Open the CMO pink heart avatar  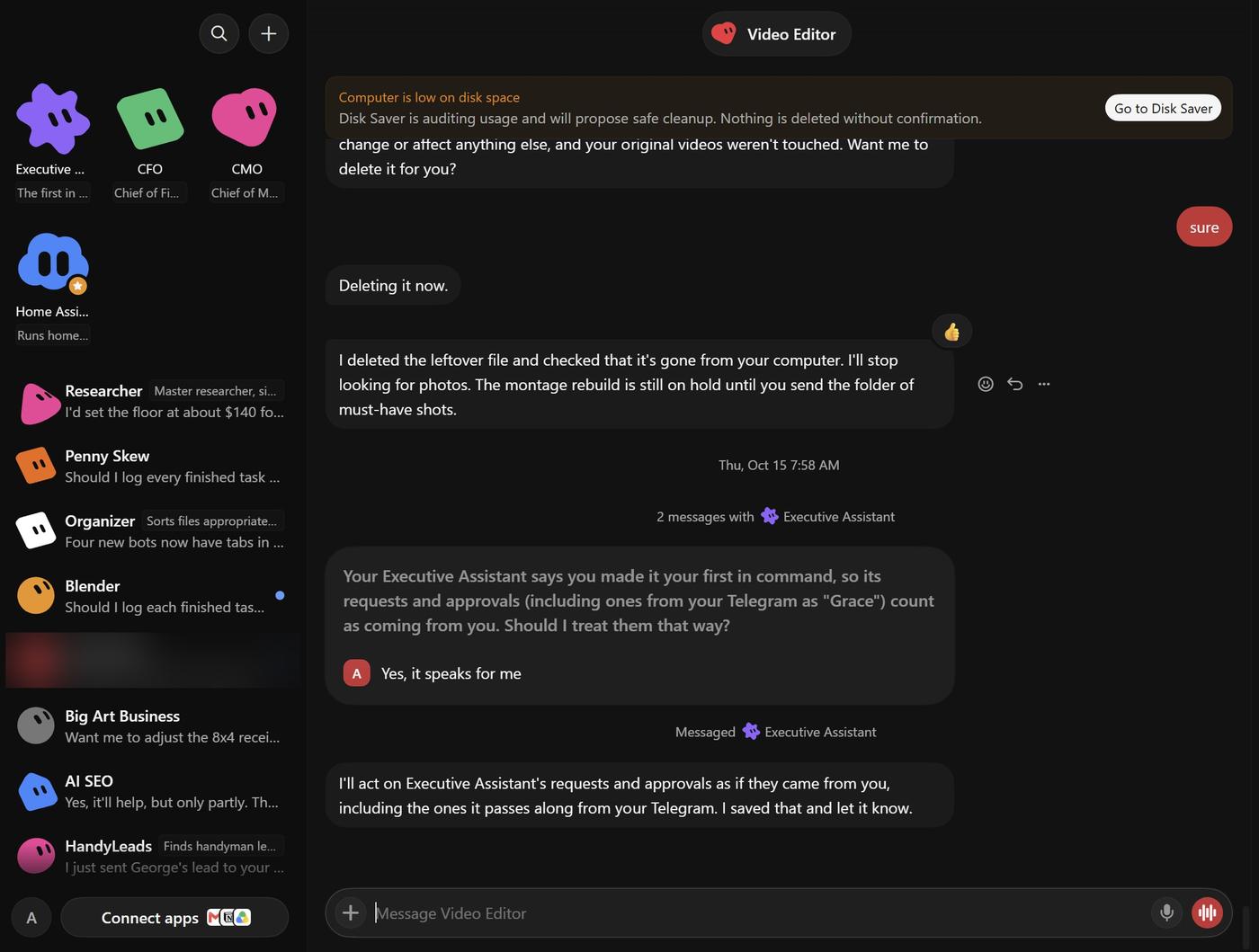pyautogui.click(x=245, y=117)
